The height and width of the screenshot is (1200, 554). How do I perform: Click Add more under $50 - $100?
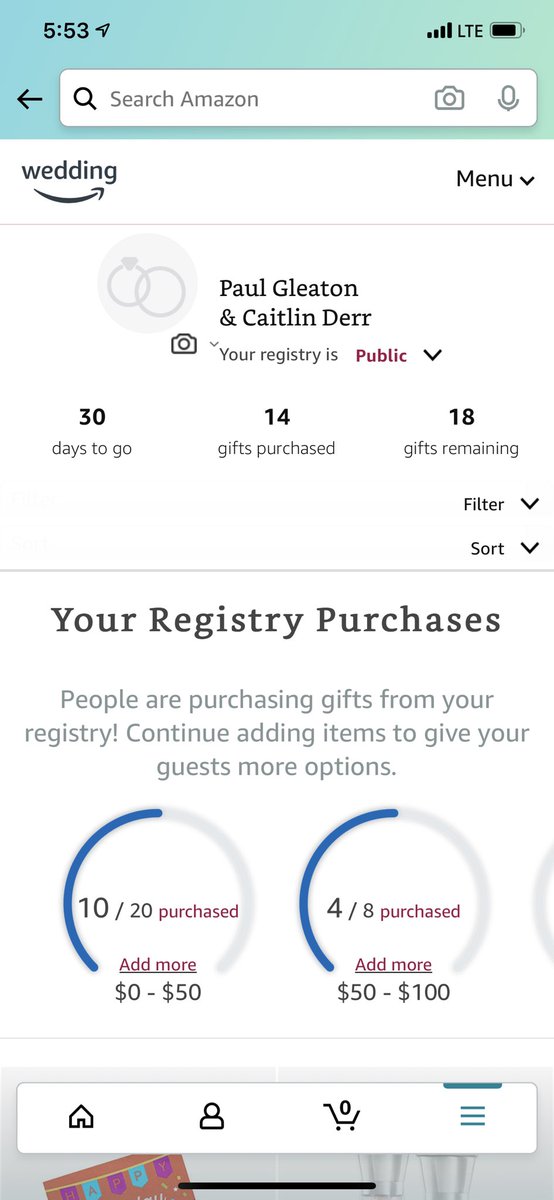point(394,964)
